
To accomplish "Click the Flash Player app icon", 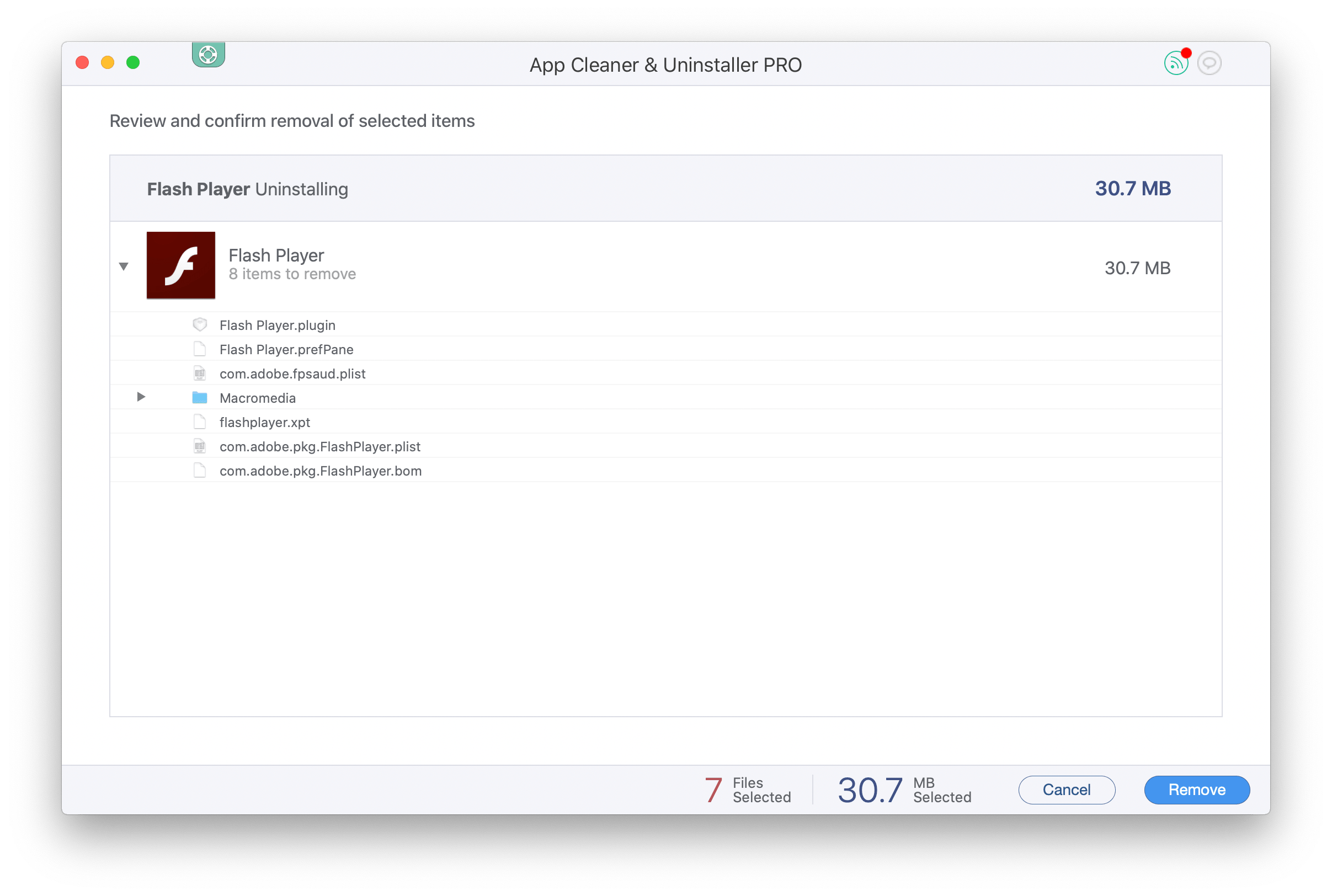I will 180,265.
